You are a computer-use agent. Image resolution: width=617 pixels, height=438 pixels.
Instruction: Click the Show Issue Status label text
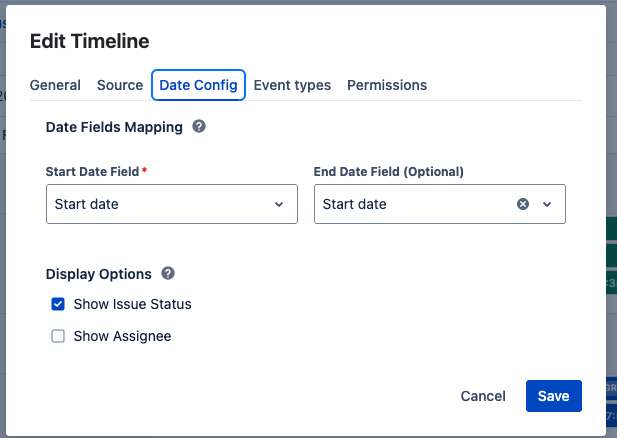(x=132, y=304)
